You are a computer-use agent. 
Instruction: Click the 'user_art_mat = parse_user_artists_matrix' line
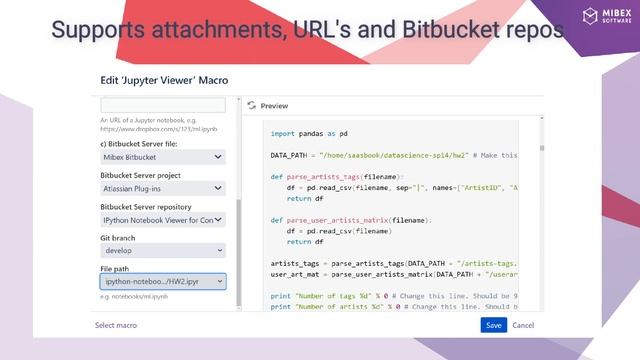point(394,274)
